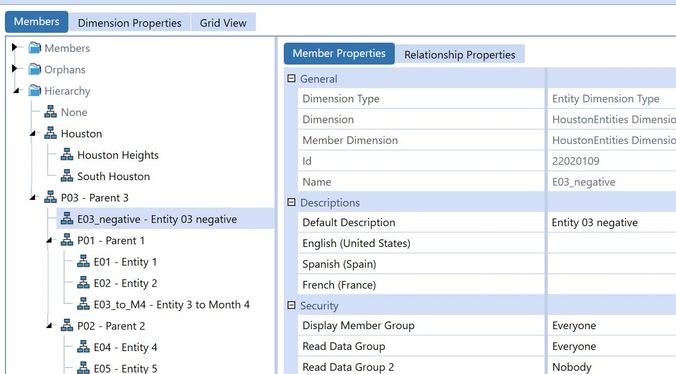Click the Members folder icon

[34, 47]
